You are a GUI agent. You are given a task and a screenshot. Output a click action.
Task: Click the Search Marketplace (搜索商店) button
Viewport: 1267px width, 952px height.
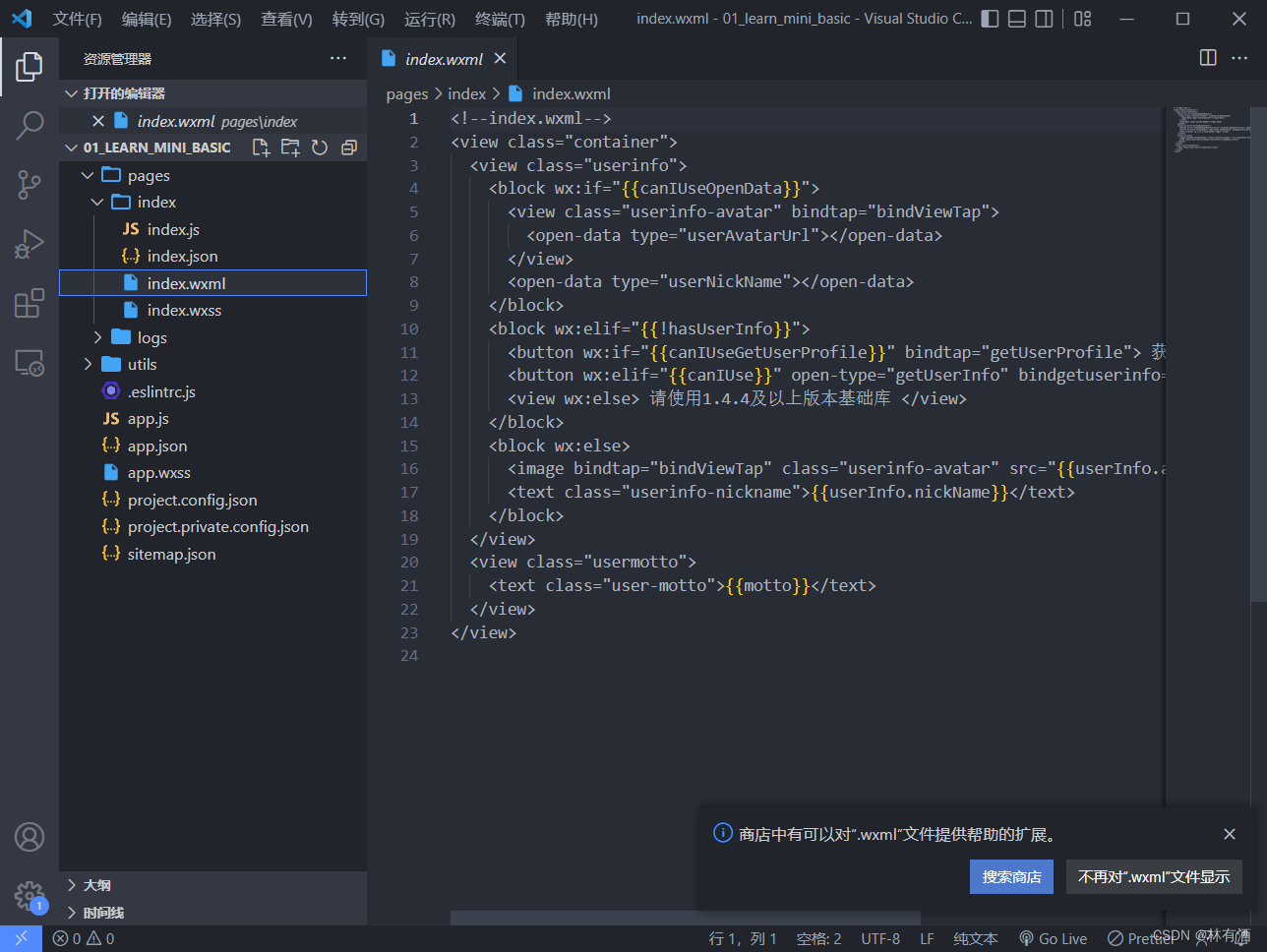click(1011, 876)
